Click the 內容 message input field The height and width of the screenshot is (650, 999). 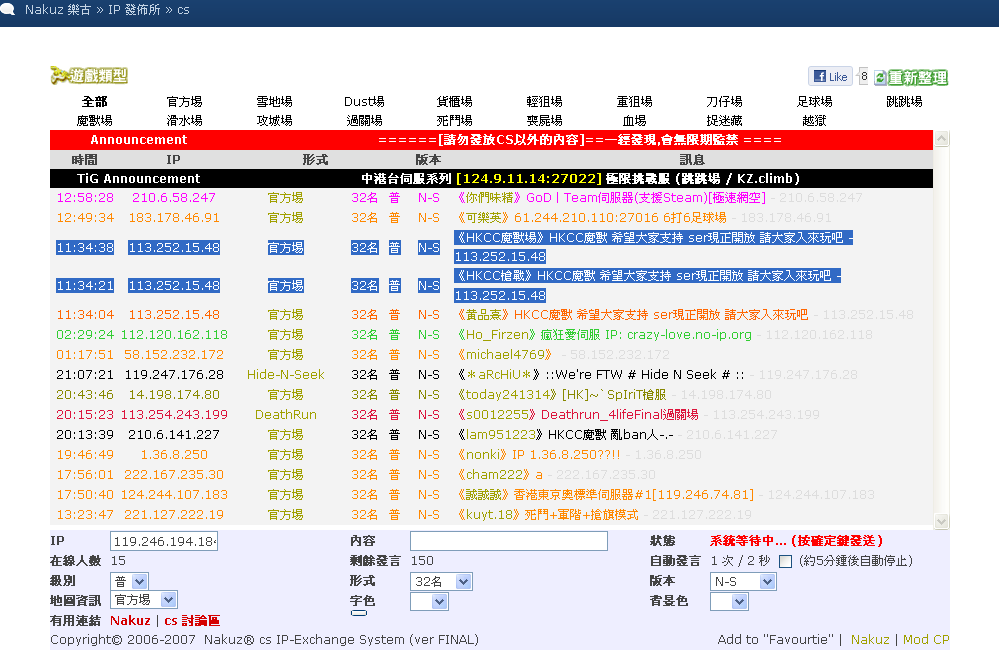click(508, 541)
